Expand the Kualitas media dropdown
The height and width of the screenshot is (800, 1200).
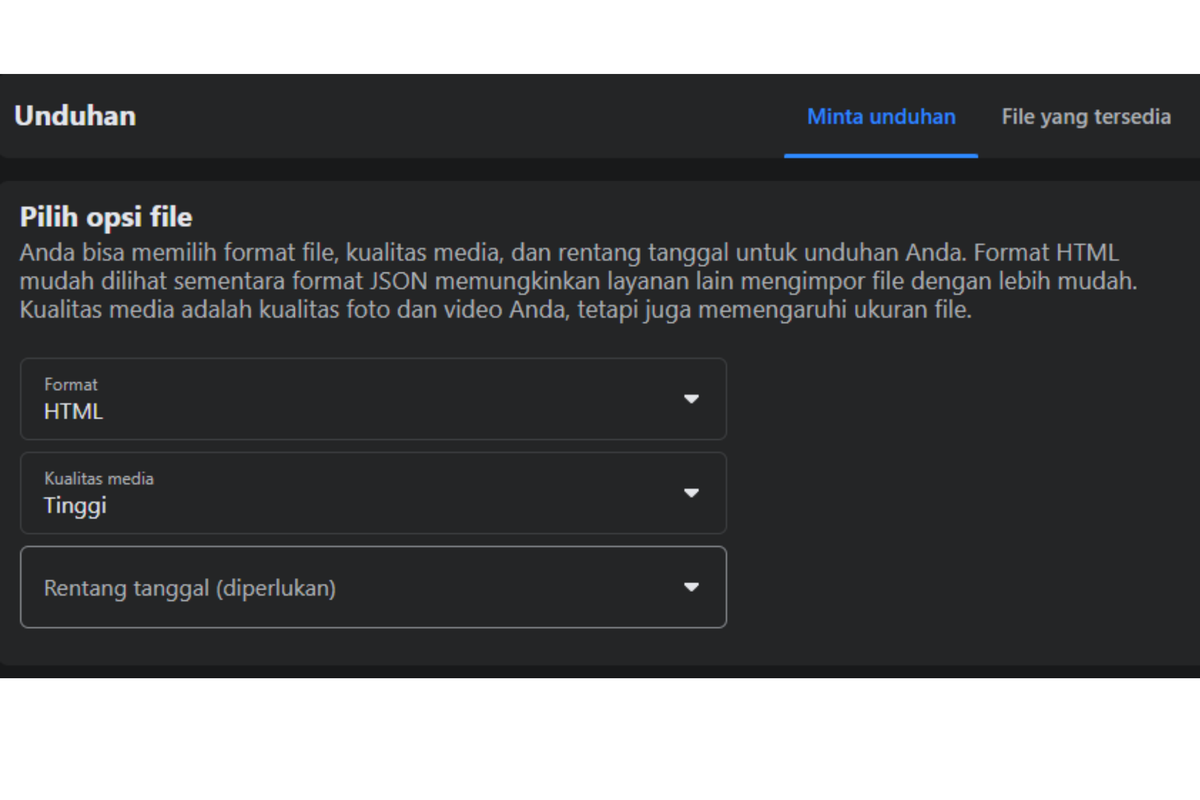(x=372, y=493)
